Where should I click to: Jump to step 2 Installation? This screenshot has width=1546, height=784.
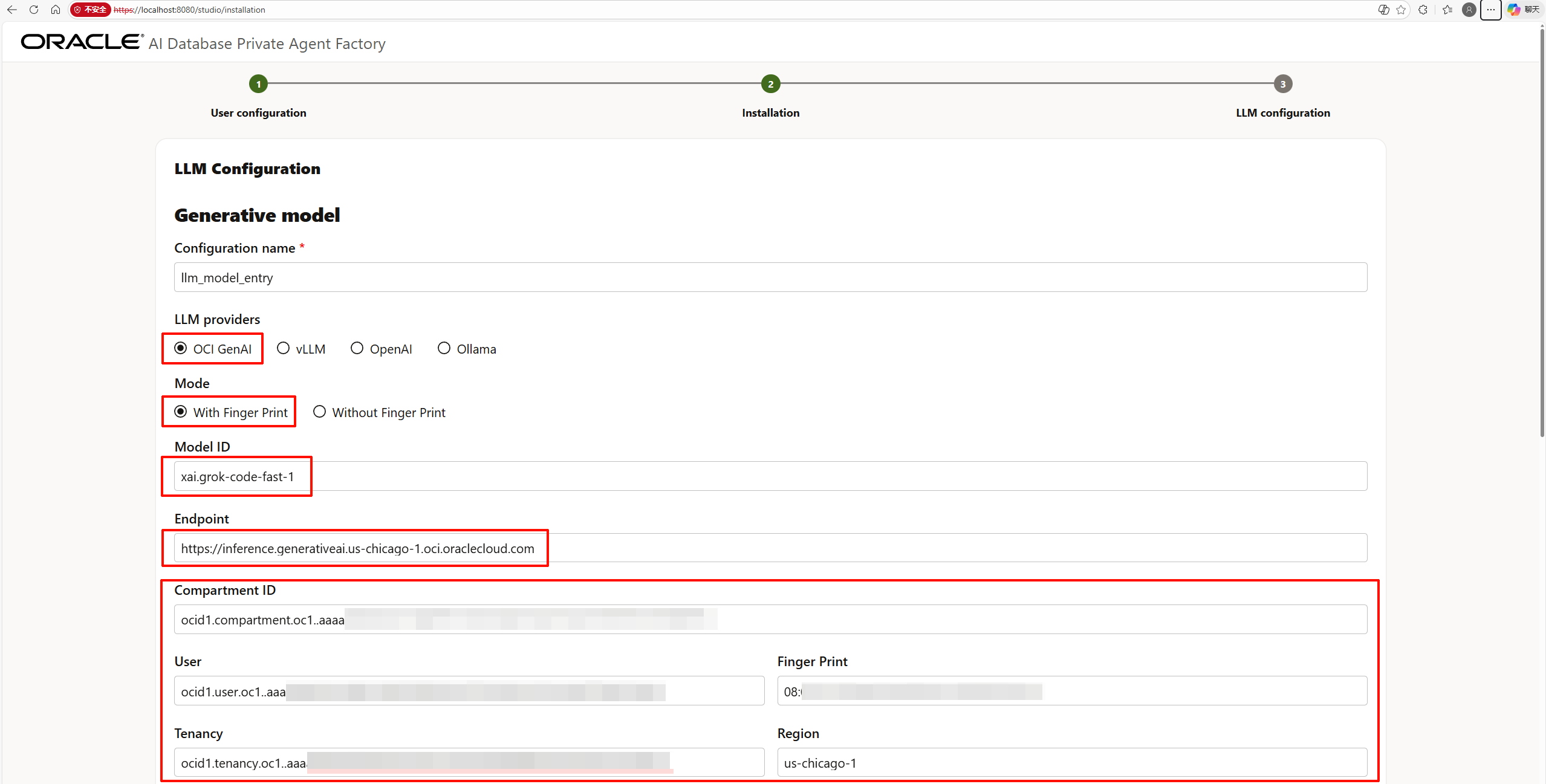(x=770, y=84)
